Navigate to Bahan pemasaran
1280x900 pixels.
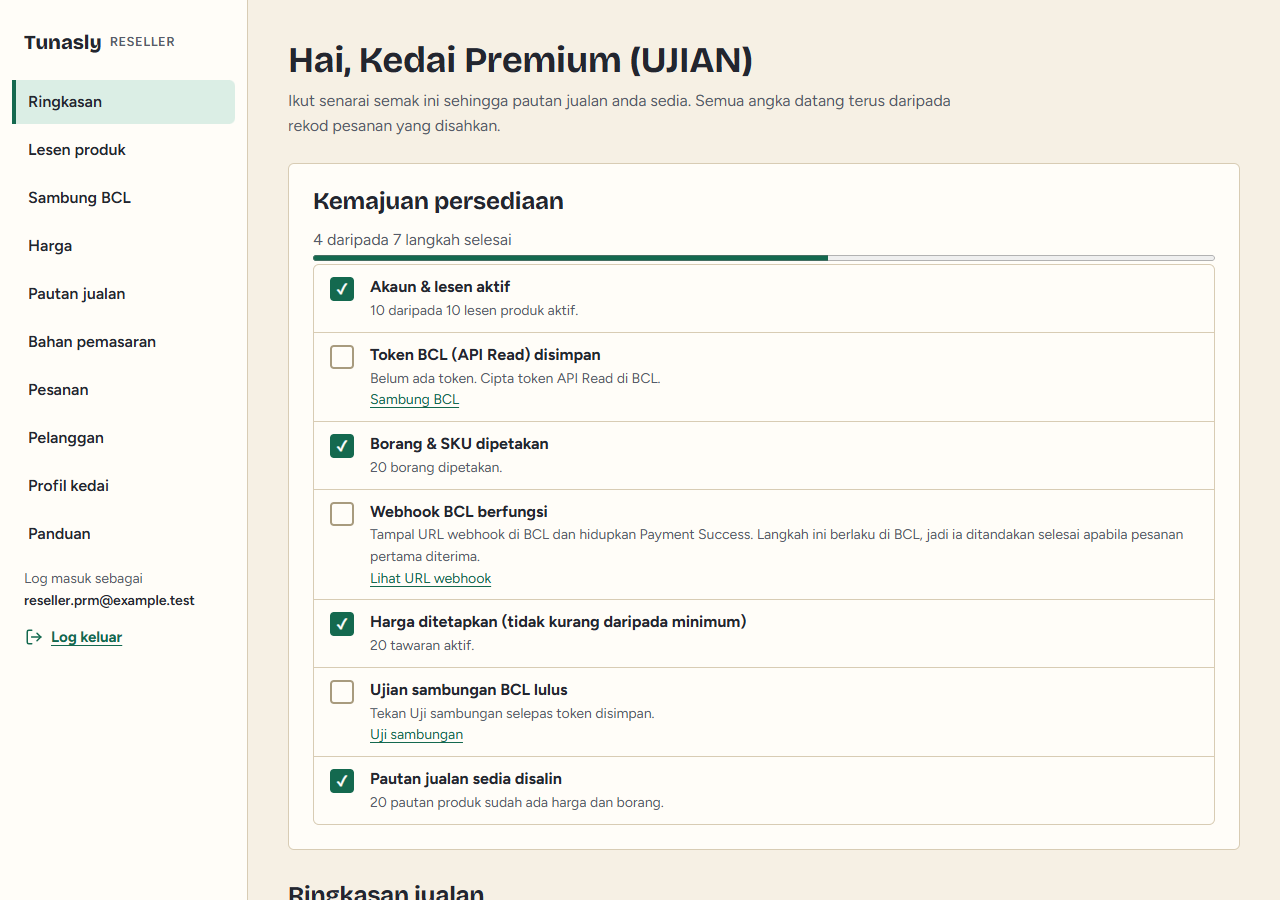coord(123,342)
